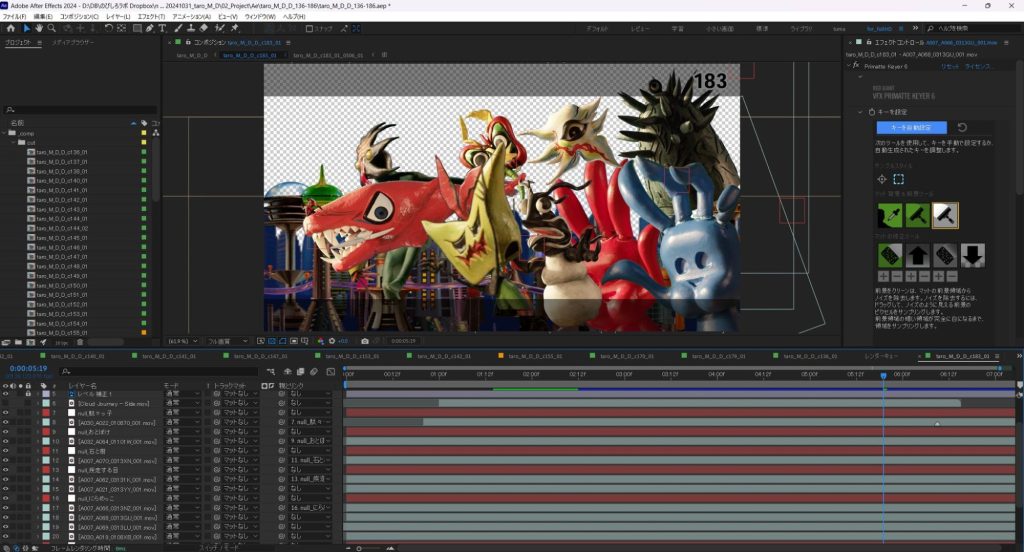Select the Primatte point sampling crosshair
The width and height of the screenshot is (1024, 552).
click(x=882, y=179)
